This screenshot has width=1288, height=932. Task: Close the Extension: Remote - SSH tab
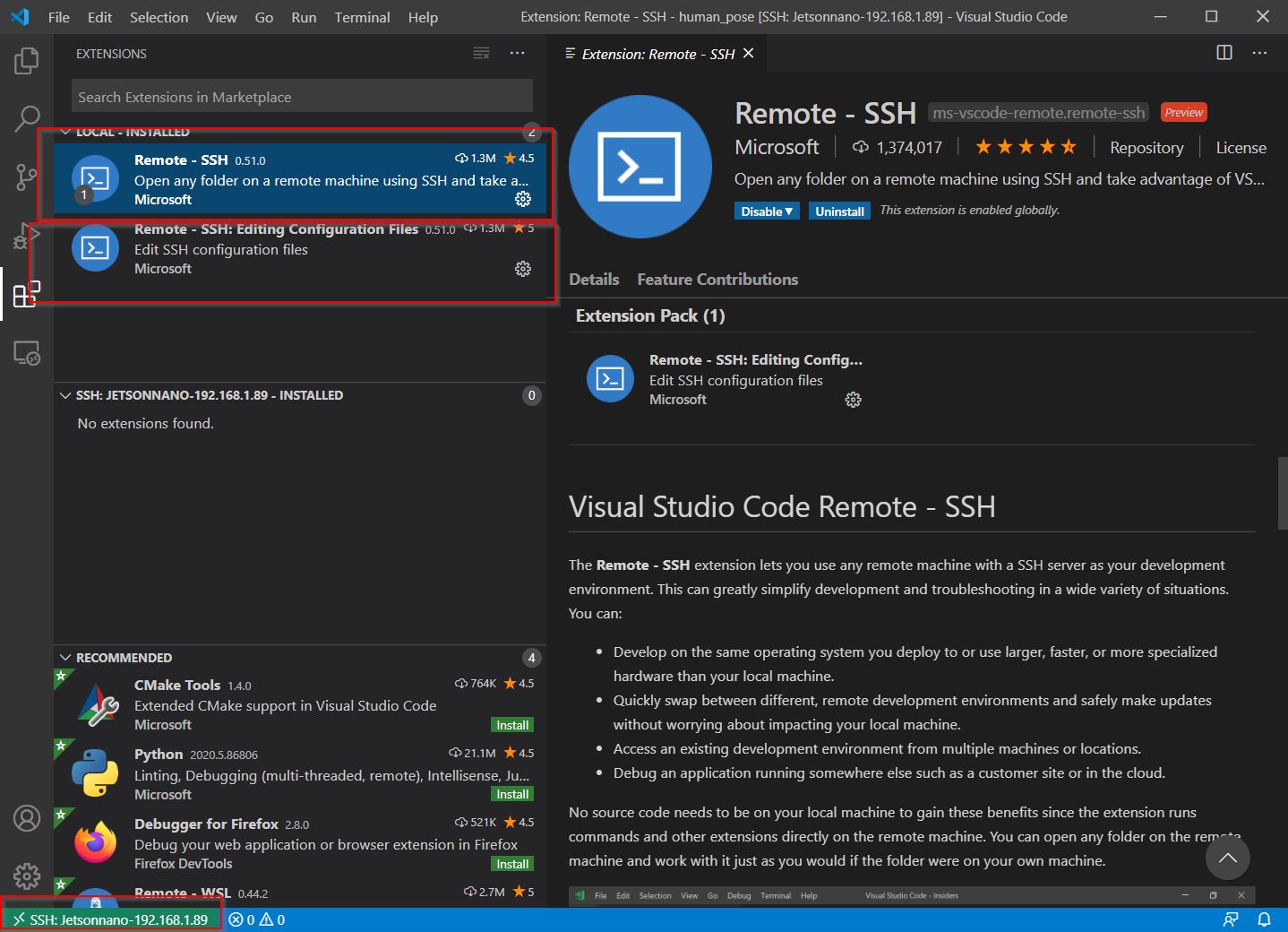(749, 54)
